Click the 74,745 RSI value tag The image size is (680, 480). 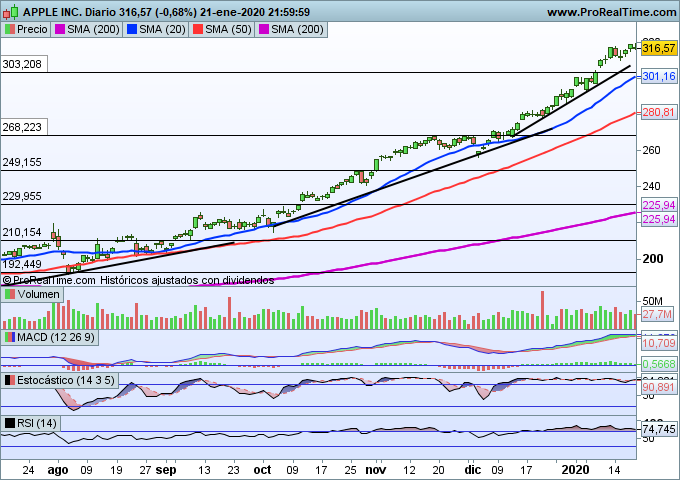659,429
